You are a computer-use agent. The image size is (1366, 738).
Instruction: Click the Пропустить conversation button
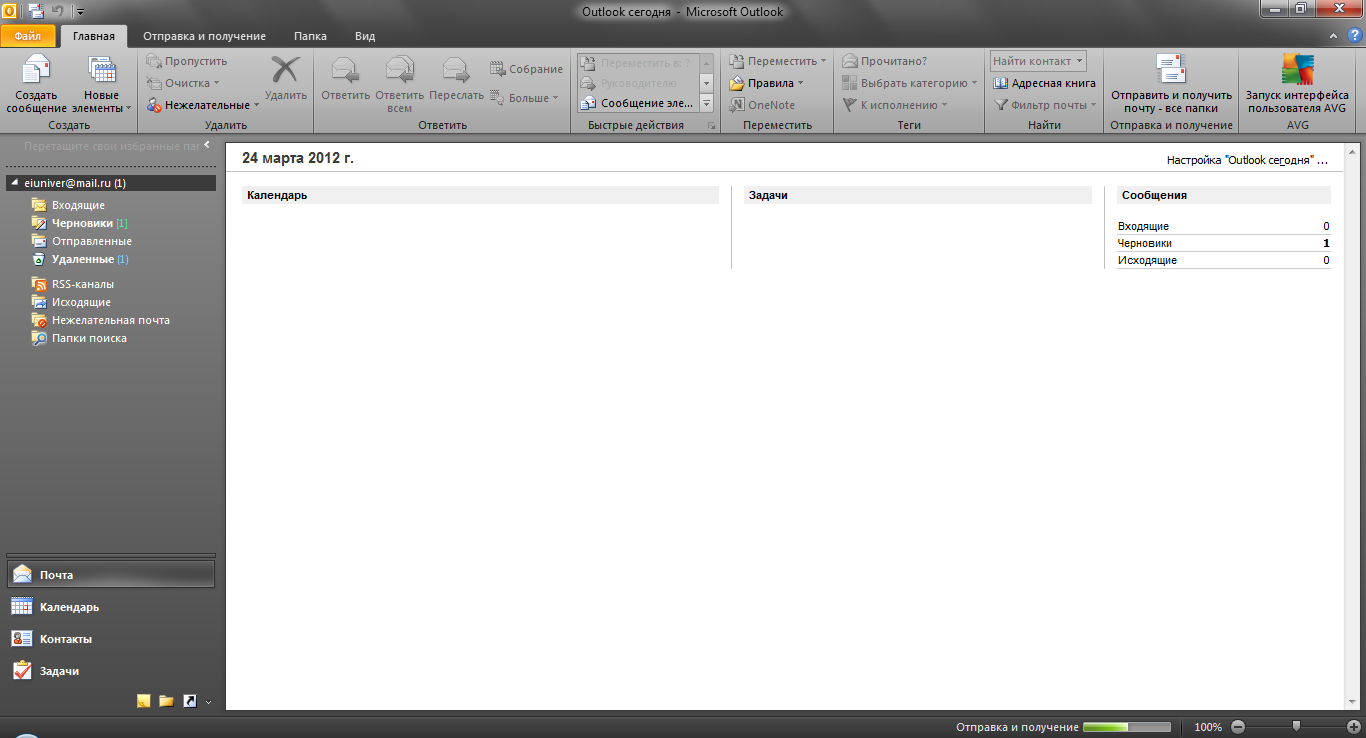point(187,61)
